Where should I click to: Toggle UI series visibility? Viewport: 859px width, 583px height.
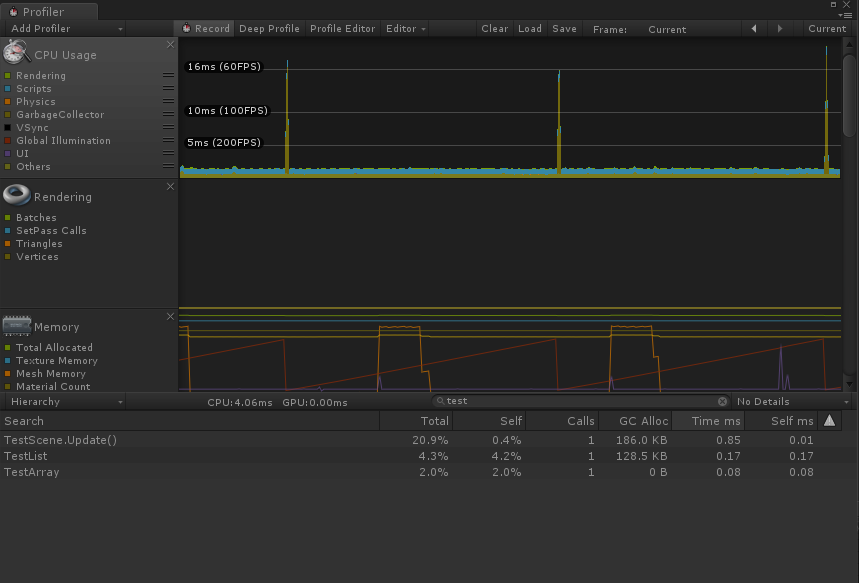pyautogui.click(x=8, y=153)
